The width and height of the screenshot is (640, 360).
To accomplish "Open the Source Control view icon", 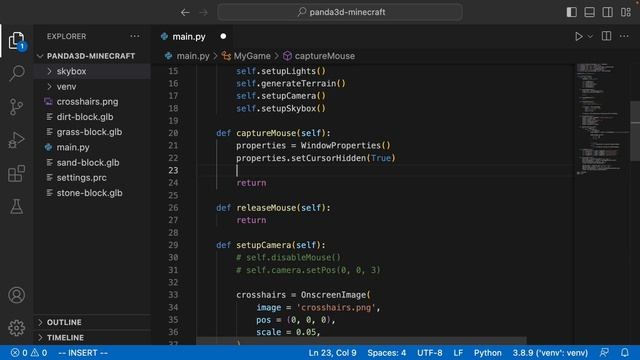I will 16,107.
